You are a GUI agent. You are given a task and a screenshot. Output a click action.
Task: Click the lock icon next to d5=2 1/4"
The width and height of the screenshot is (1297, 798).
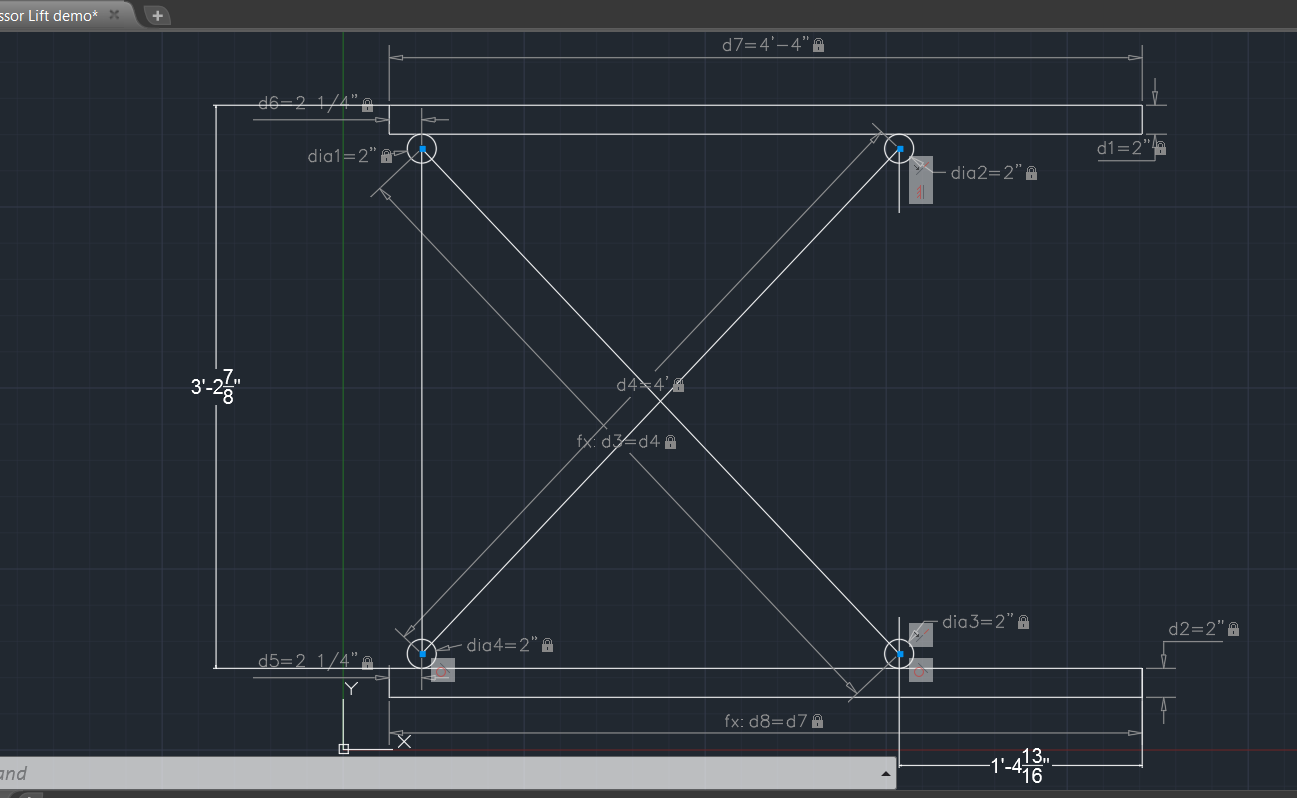click(367, 662)
